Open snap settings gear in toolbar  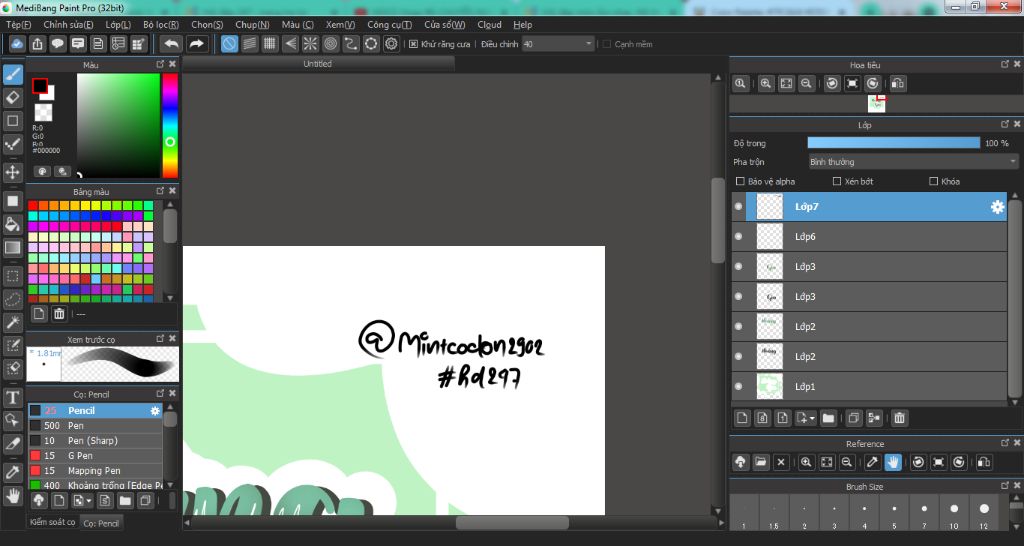point(391,44)
